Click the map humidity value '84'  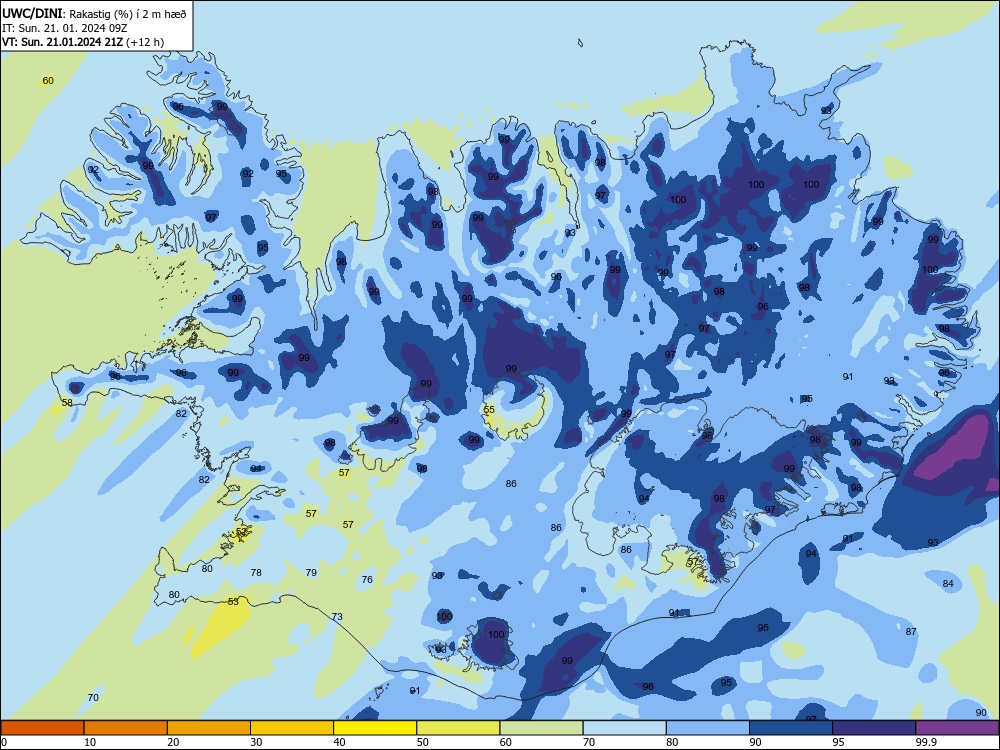coord(948,584)
